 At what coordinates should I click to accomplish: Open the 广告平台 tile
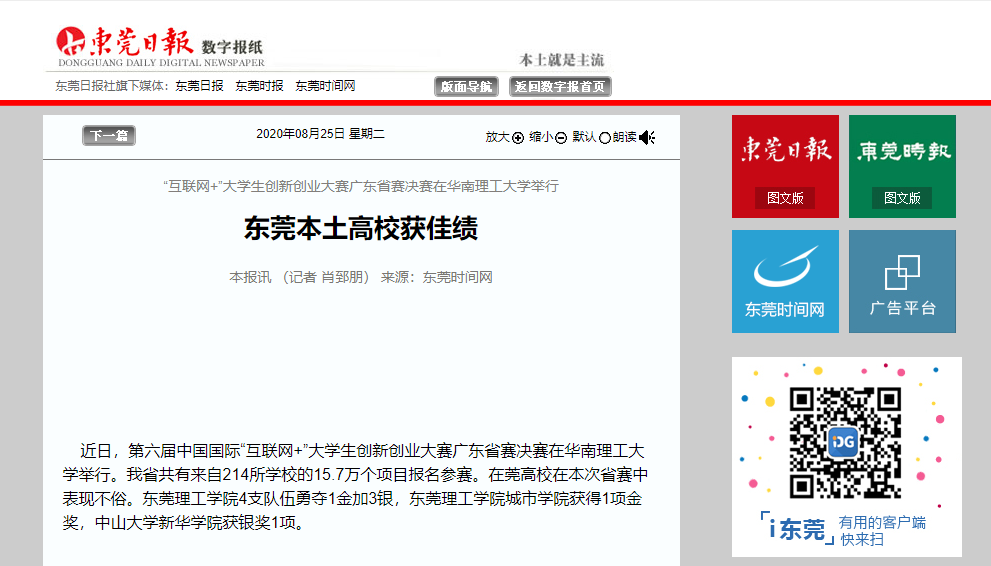point(902,281)
